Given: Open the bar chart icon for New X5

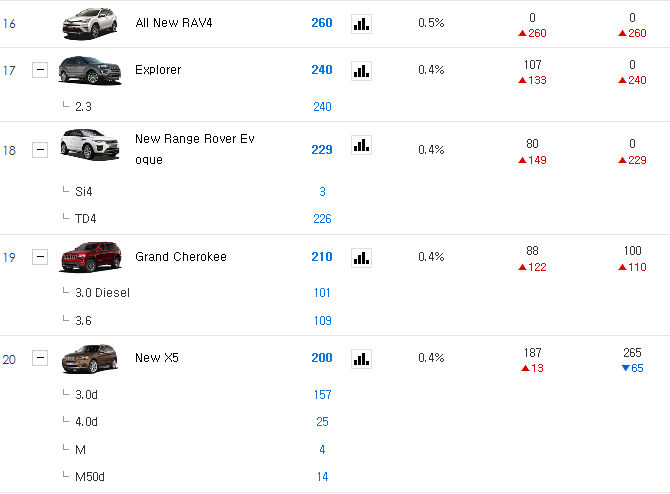Looking at the screenshot, I should click(361, 359).
